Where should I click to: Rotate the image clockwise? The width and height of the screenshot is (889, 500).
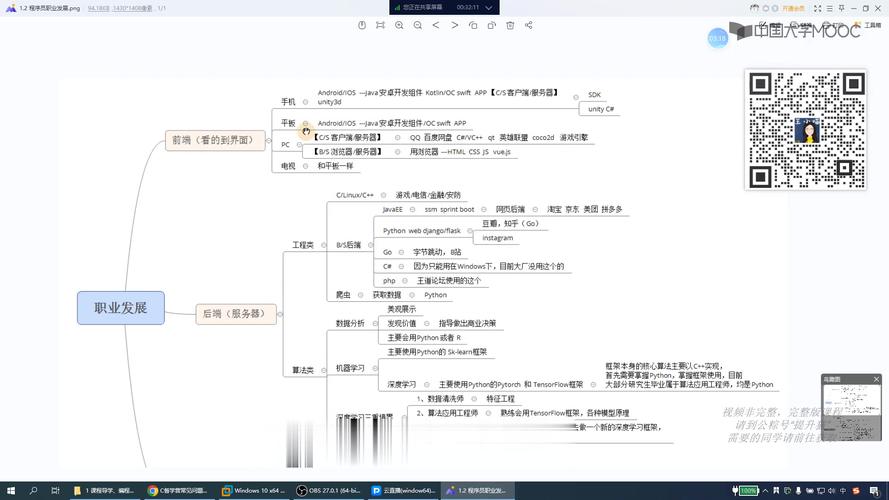coord(492,25)
